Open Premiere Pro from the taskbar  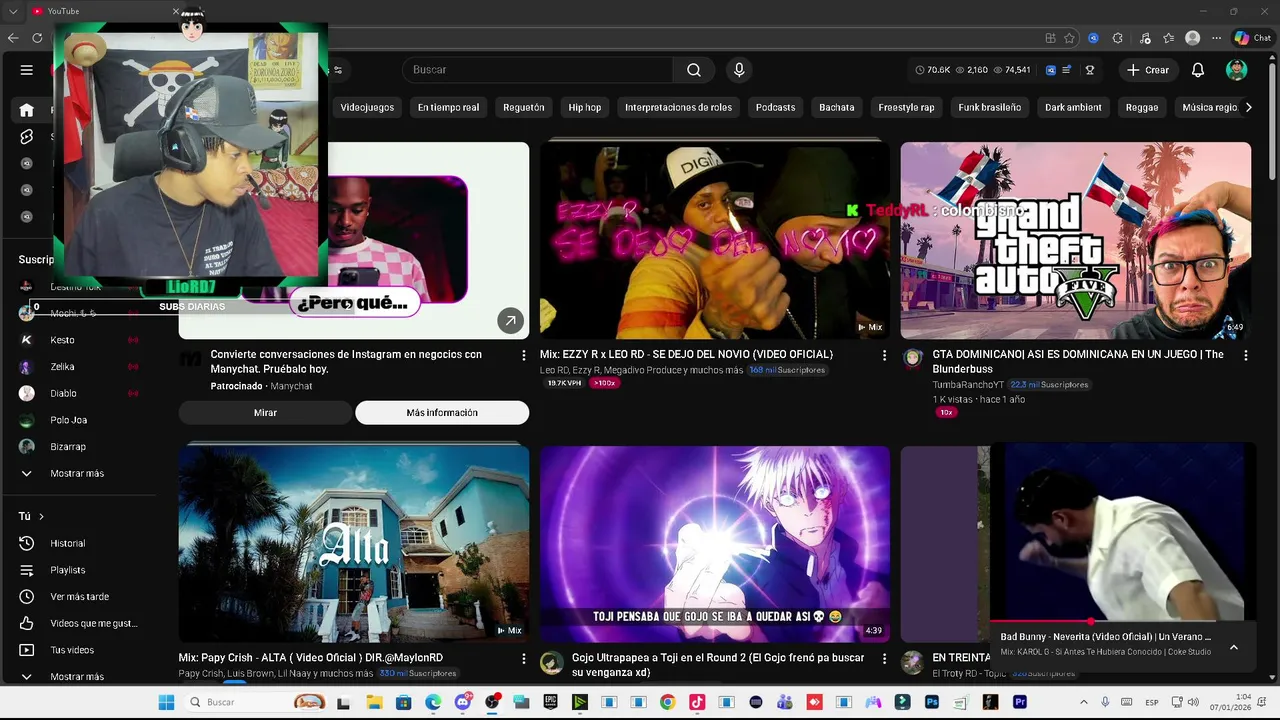tap(1020, 702)
